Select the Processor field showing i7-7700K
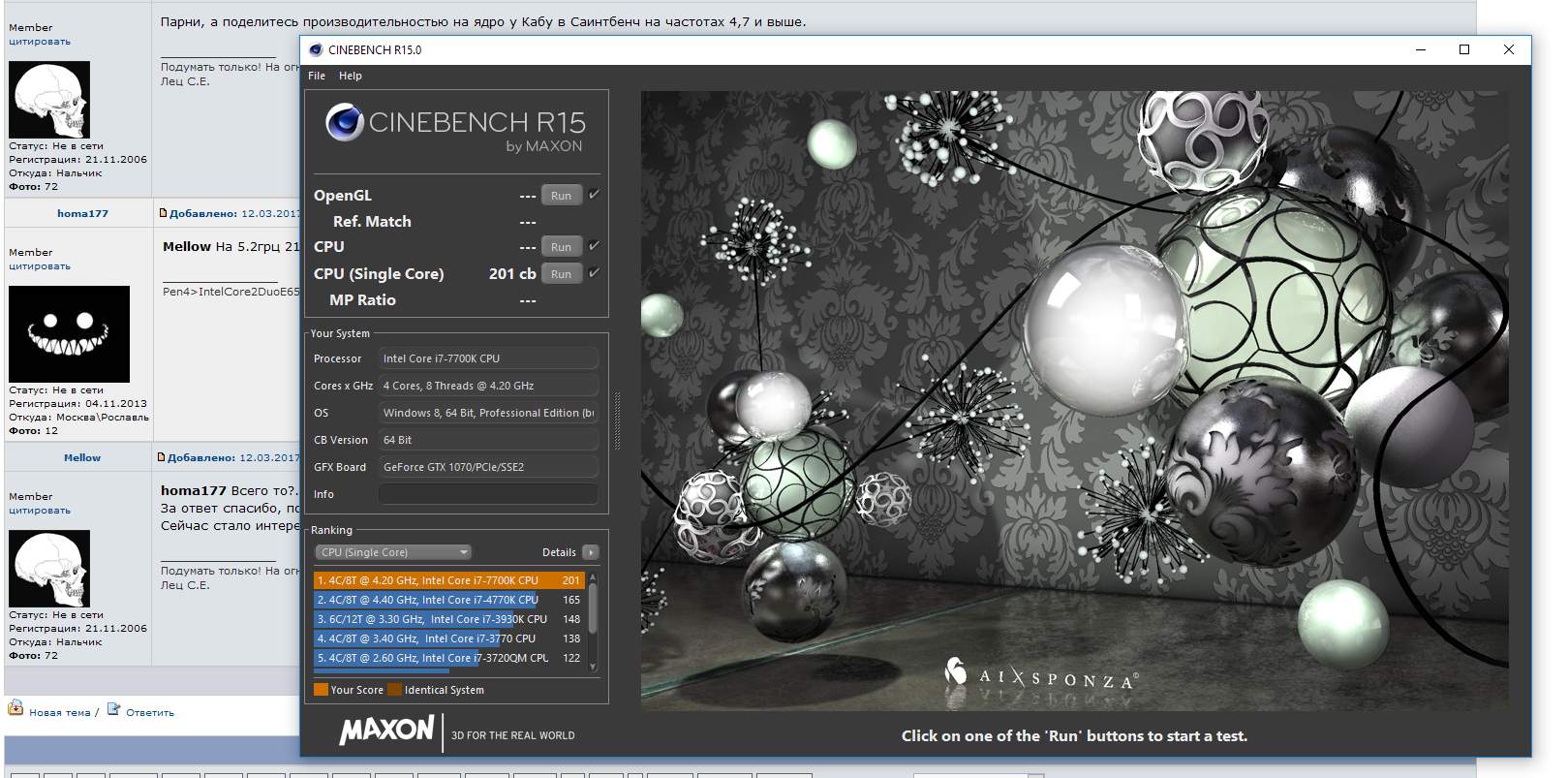This screenshot has height=778, width=1568. (x=488, y=358)
